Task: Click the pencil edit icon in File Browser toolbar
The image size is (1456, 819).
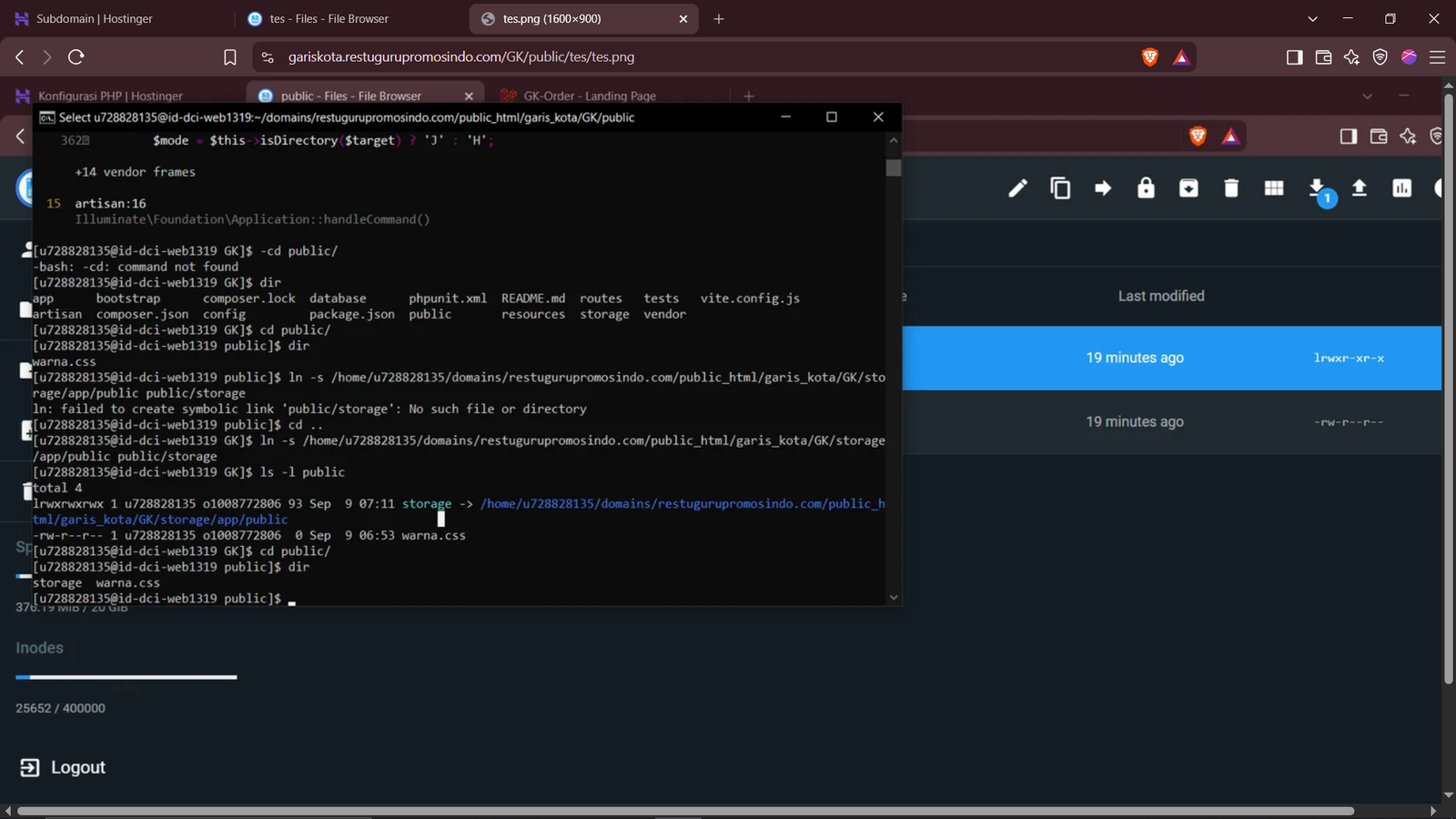Action: point(1017,188)
